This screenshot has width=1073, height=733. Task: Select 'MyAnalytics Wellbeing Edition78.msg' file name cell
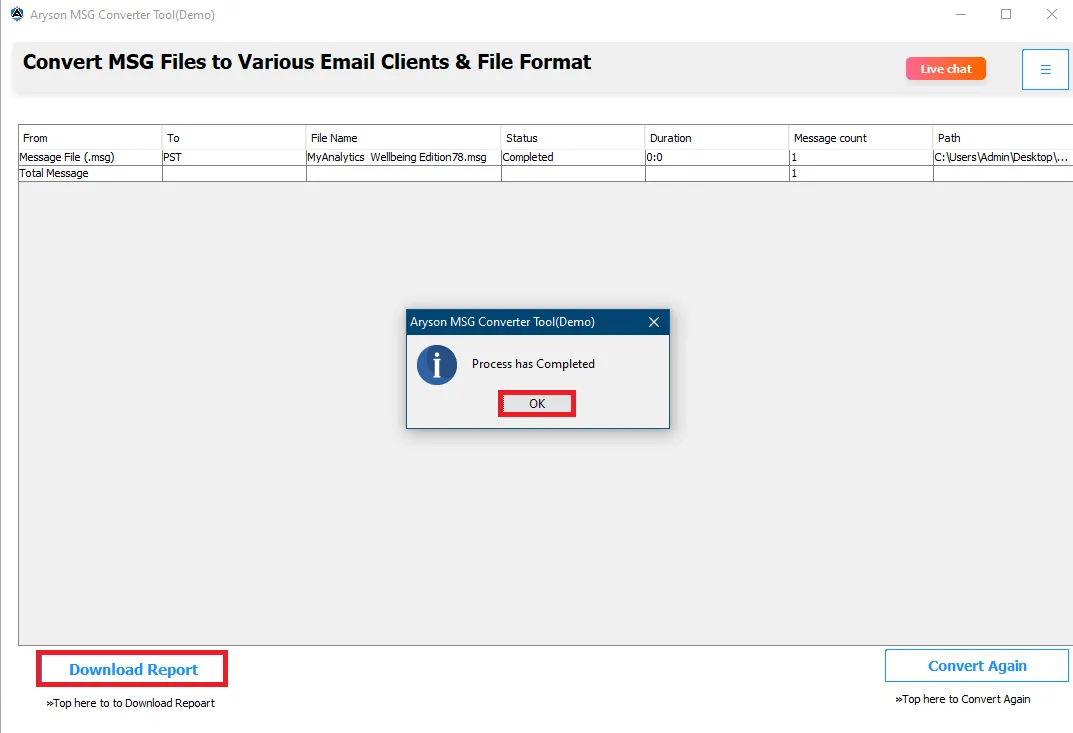pos(404,157)
